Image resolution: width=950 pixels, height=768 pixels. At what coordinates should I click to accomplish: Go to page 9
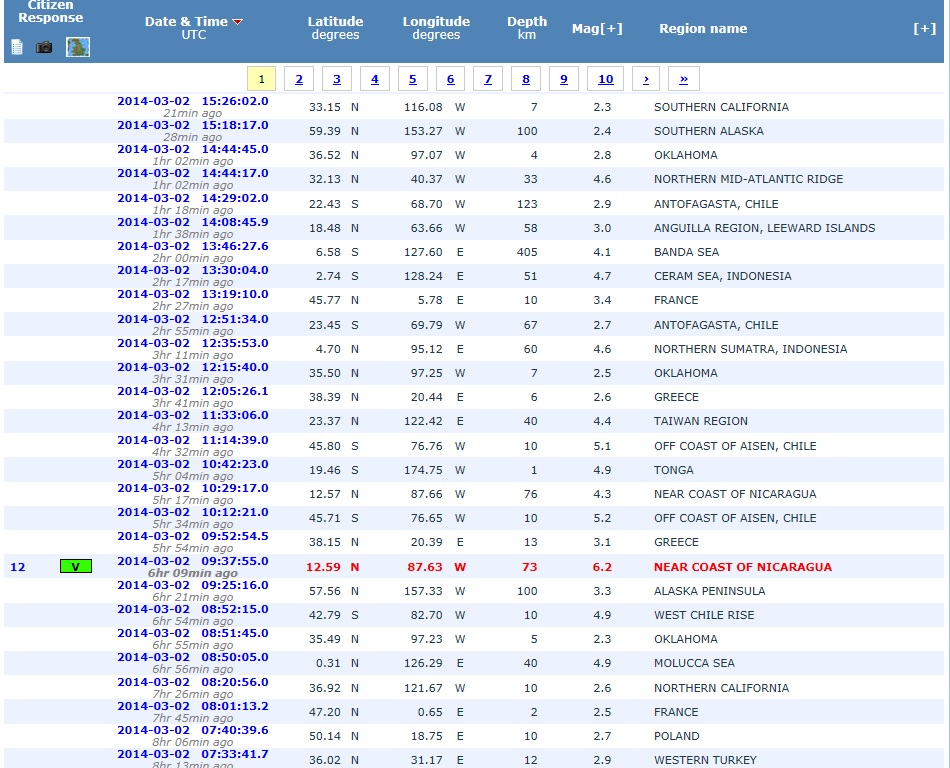[563, 79]
